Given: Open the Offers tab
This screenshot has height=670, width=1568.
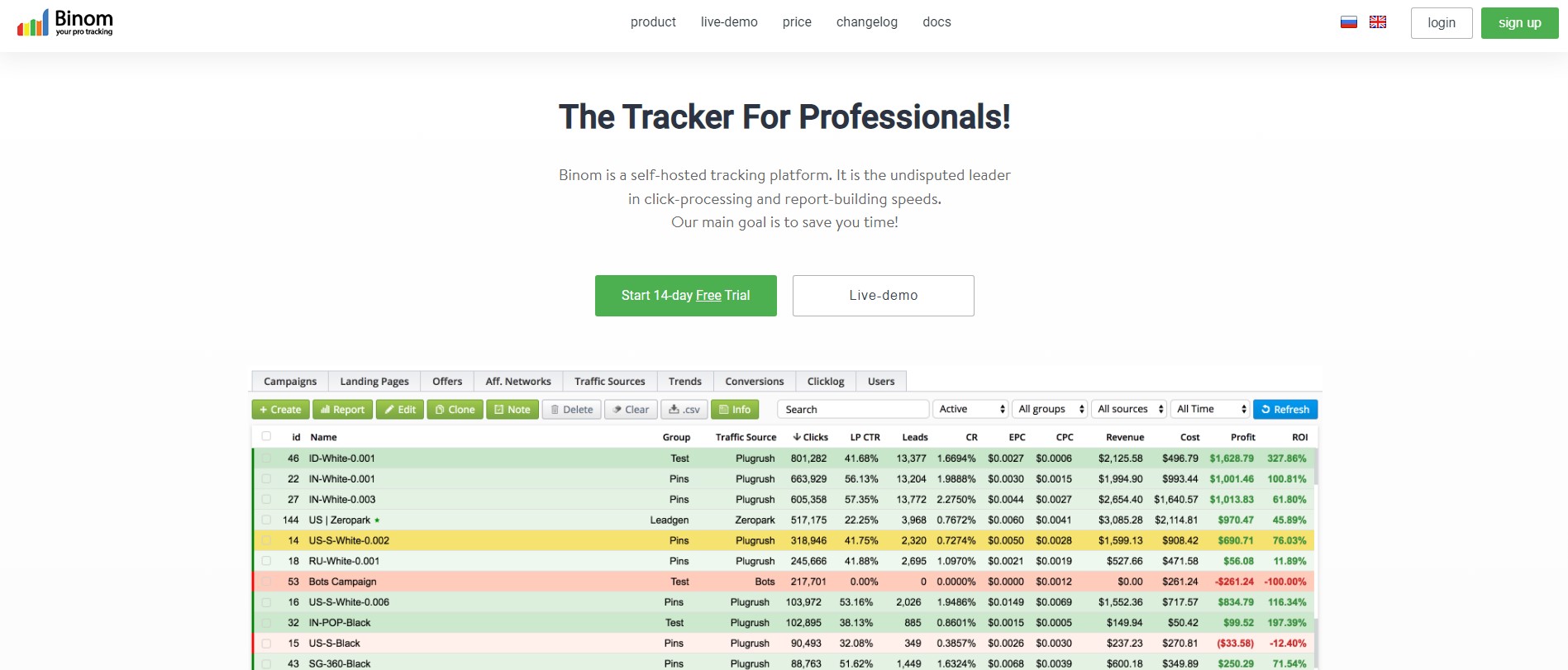Looking at the screenshot, I should pyautogui.click(x=447, y=381).
